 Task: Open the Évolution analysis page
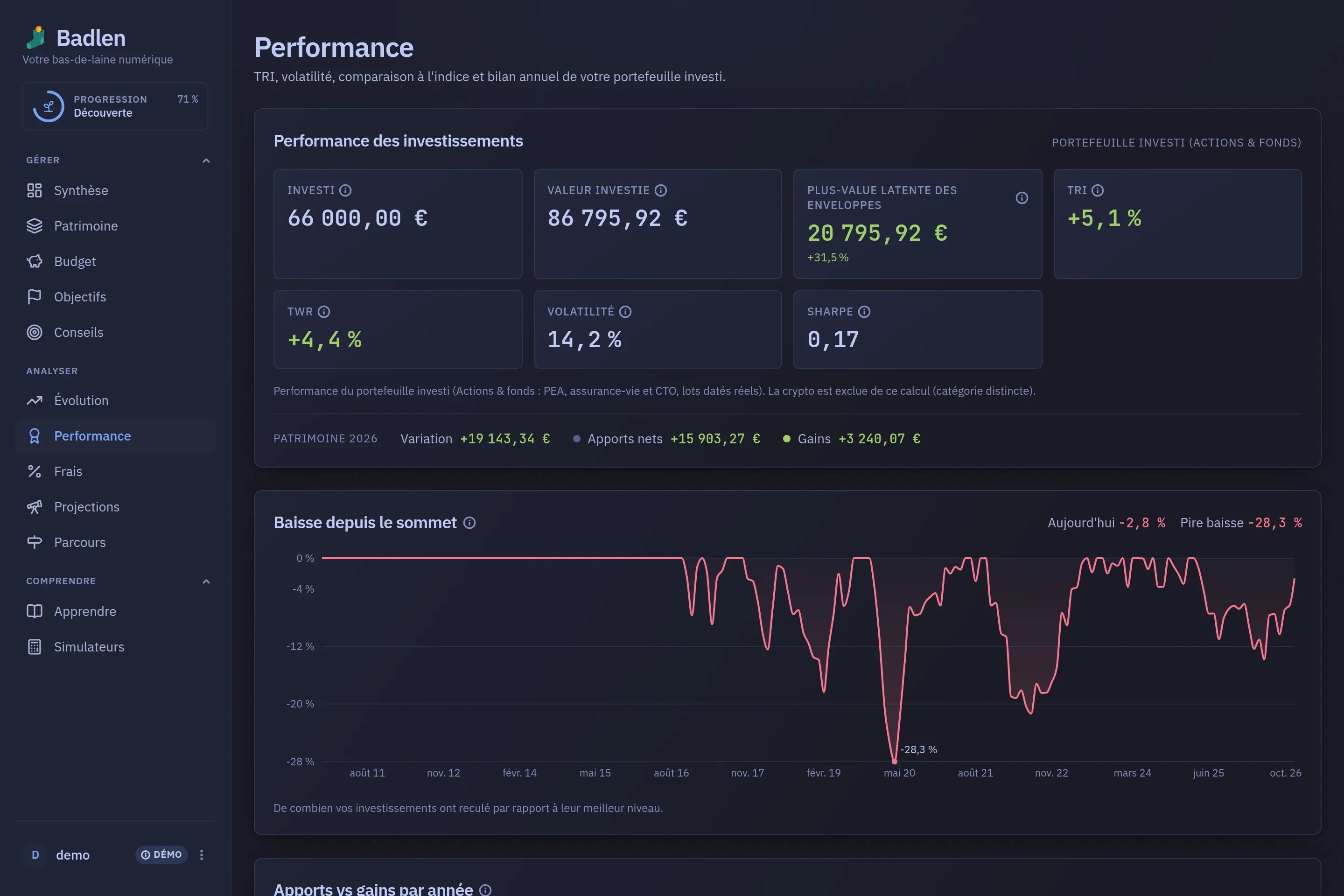115,400
